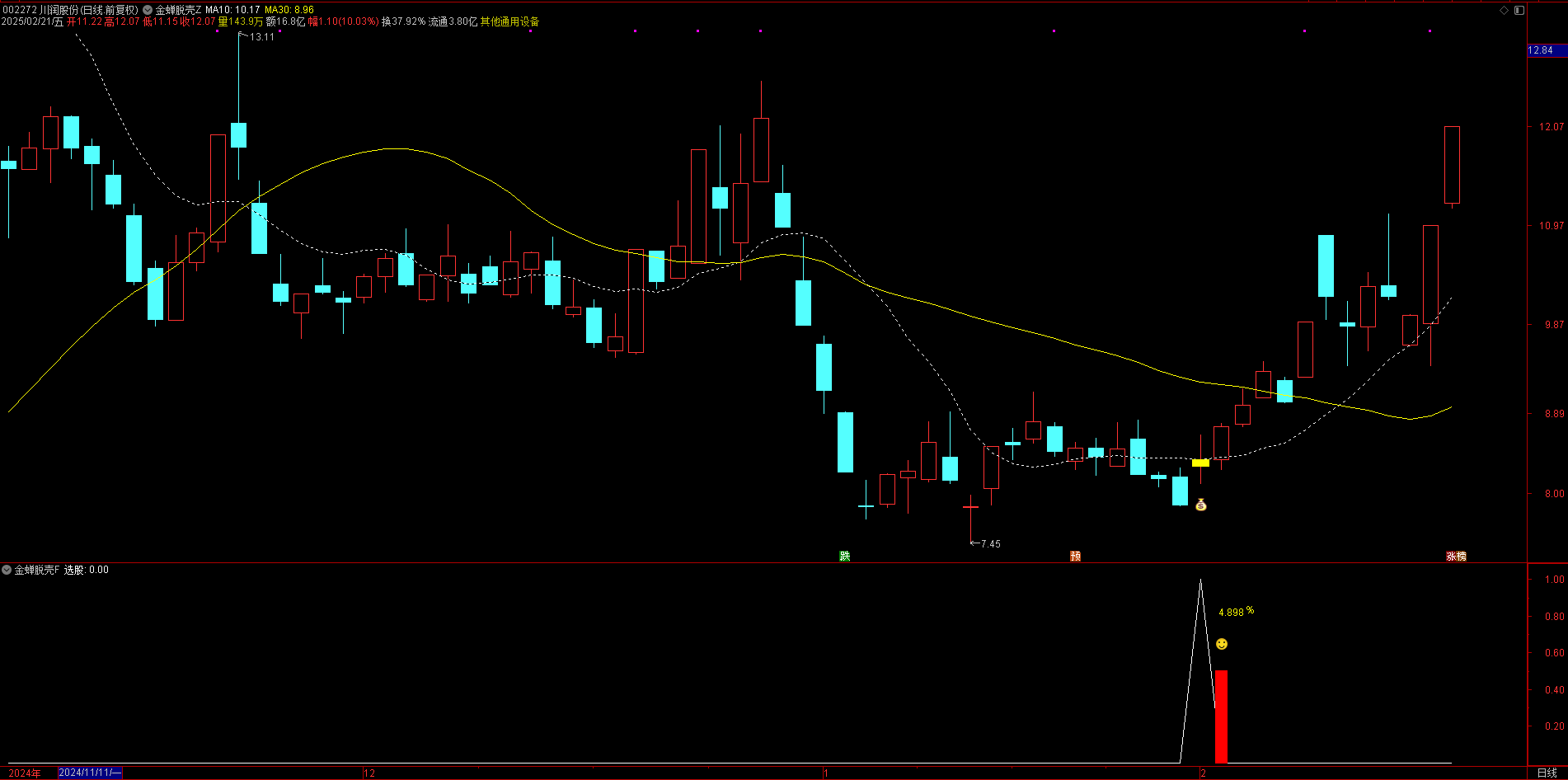Click the orange 预 marker on chart bottom
Screen dimensions: 1568x780
(1075, 557)
